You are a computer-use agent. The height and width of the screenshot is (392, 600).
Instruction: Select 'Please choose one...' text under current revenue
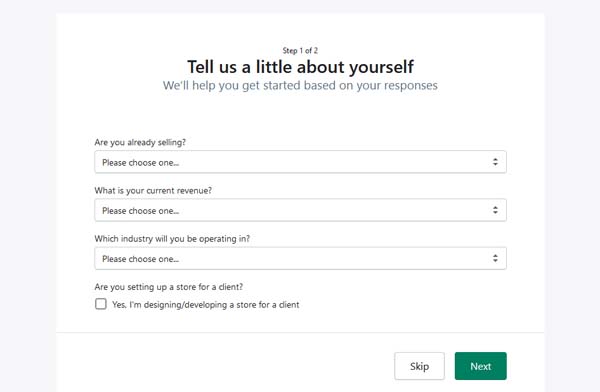click(140, 211)
